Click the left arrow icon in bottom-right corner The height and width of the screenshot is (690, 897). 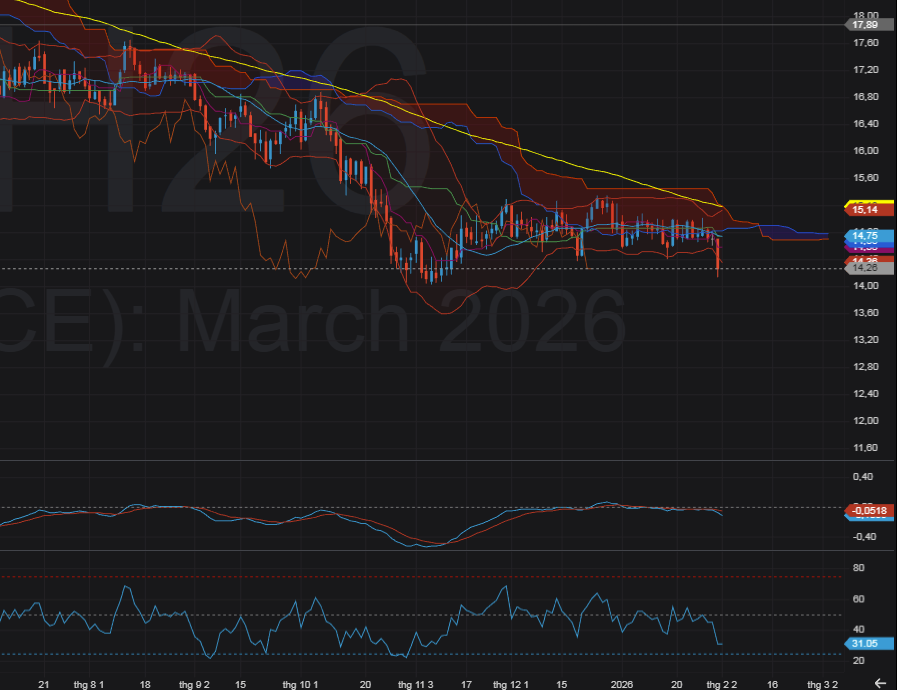879,683
